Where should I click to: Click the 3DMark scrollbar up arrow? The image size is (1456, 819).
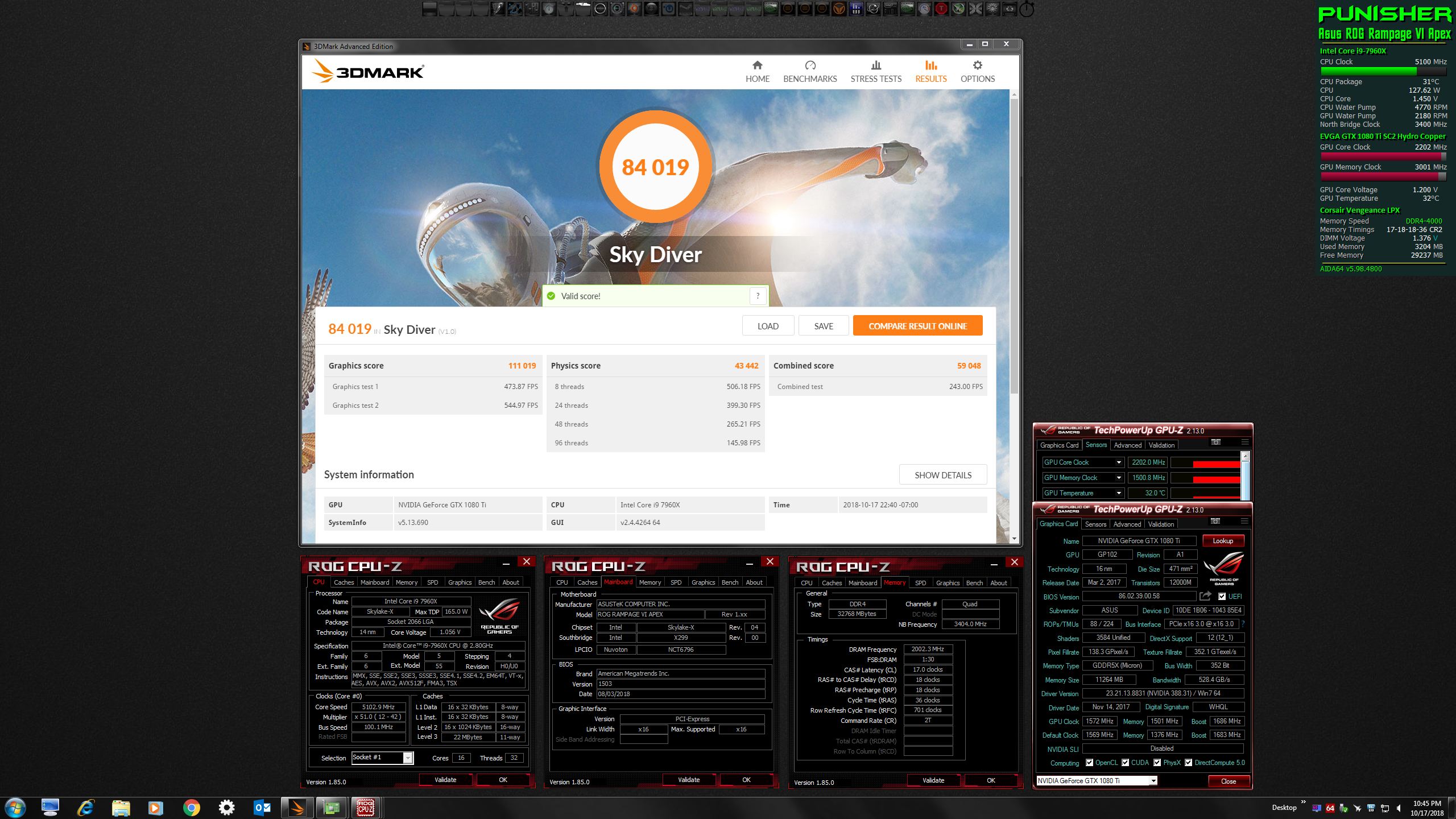coord(1014,94)
